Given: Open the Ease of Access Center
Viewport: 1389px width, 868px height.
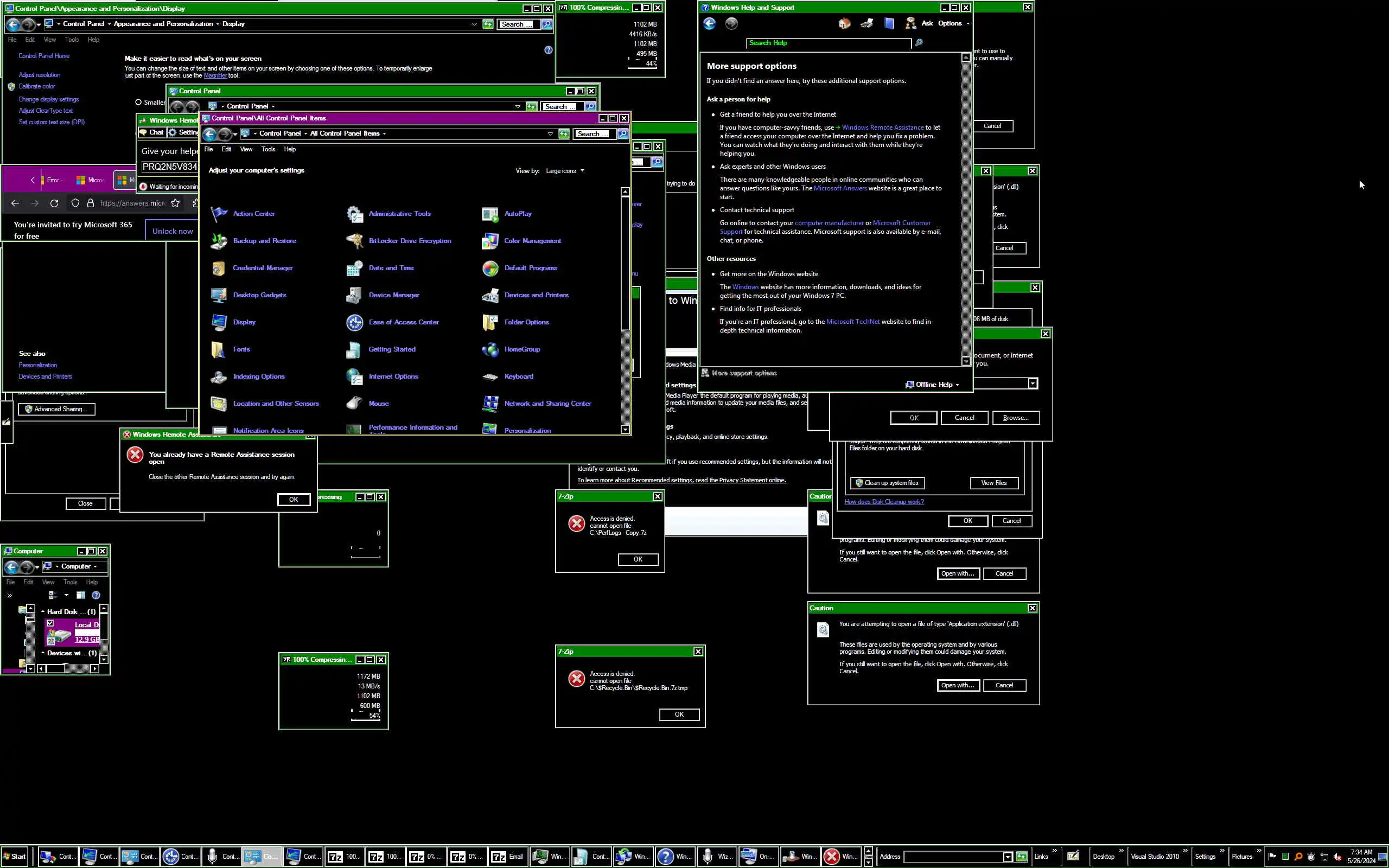Looking at the screenshot, I should pyautogui.click(x=403, y=322).
